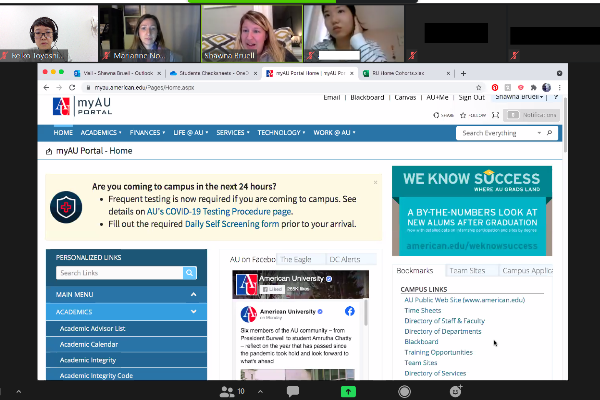Open the ACADEMICS dropdown menu
Image resolution: width=600 pixels, height=400 pixels.
[101, 132]
